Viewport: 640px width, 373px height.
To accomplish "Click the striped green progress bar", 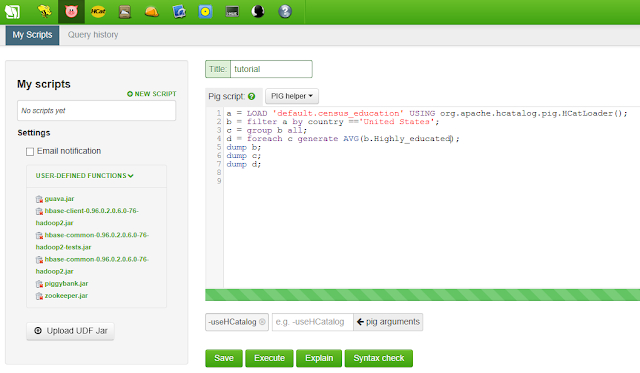I will pos(422,295).
